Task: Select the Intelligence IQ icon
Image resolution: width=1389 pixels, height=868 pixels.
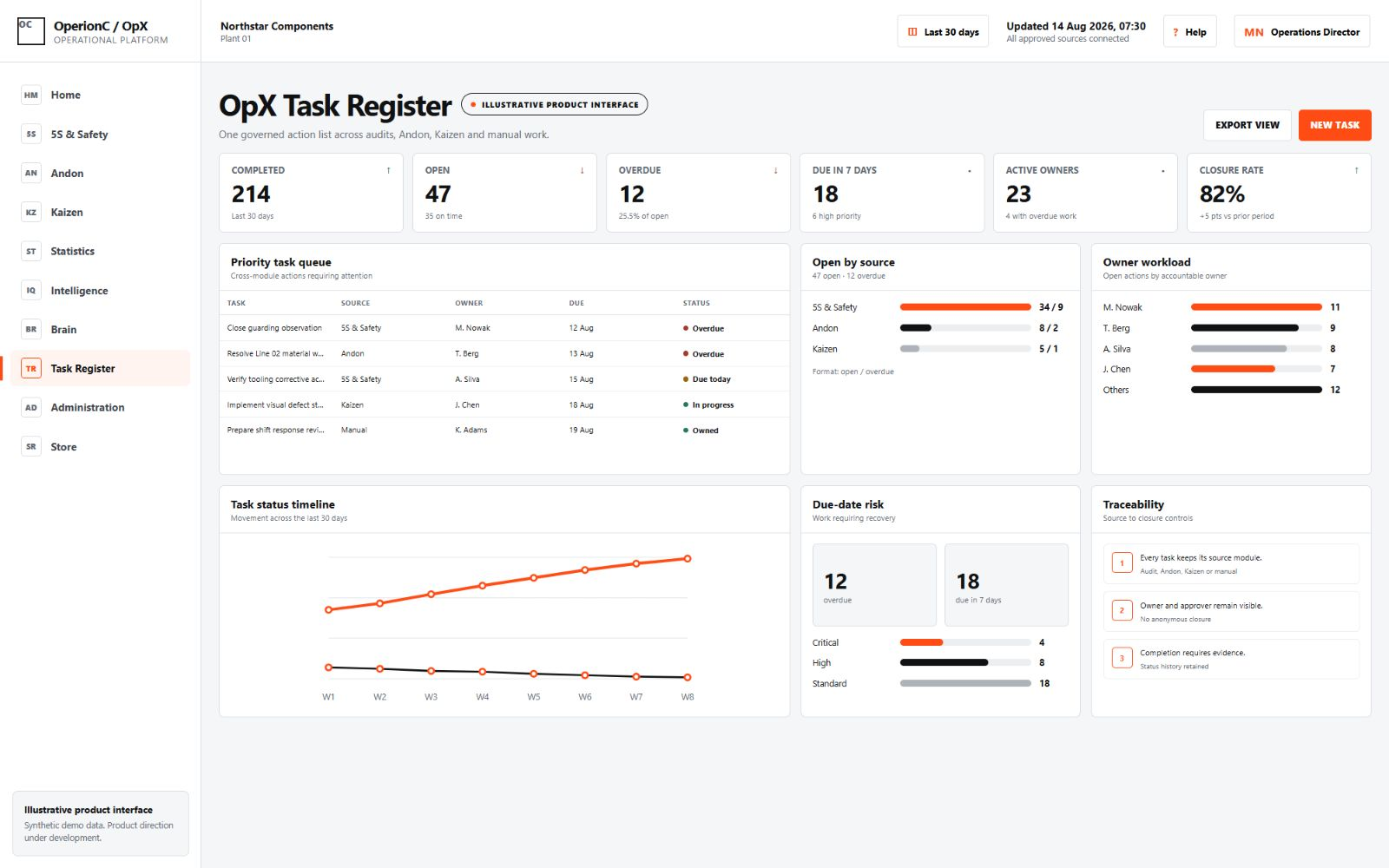Action: (31, 291)
